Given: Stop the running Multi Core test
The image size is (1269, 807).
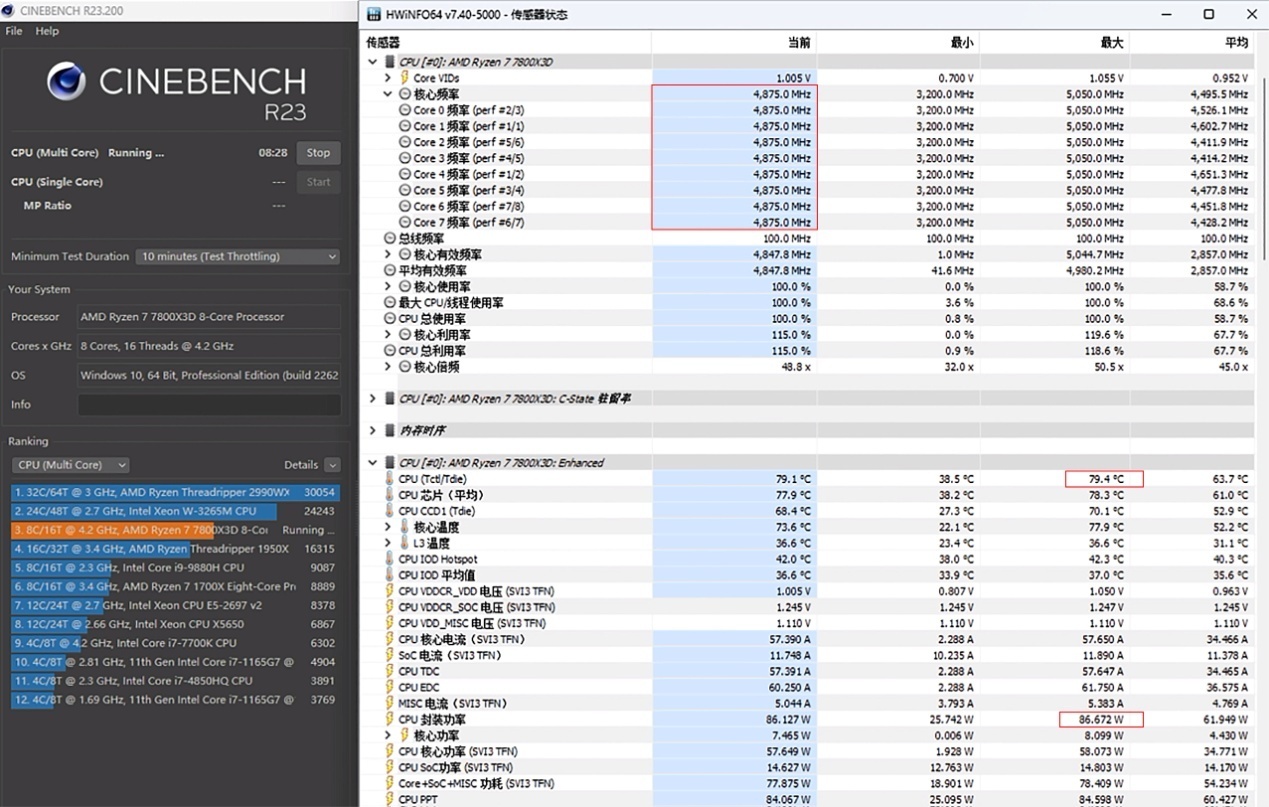Looking at the screenshot, I should [x=318, y=153].
